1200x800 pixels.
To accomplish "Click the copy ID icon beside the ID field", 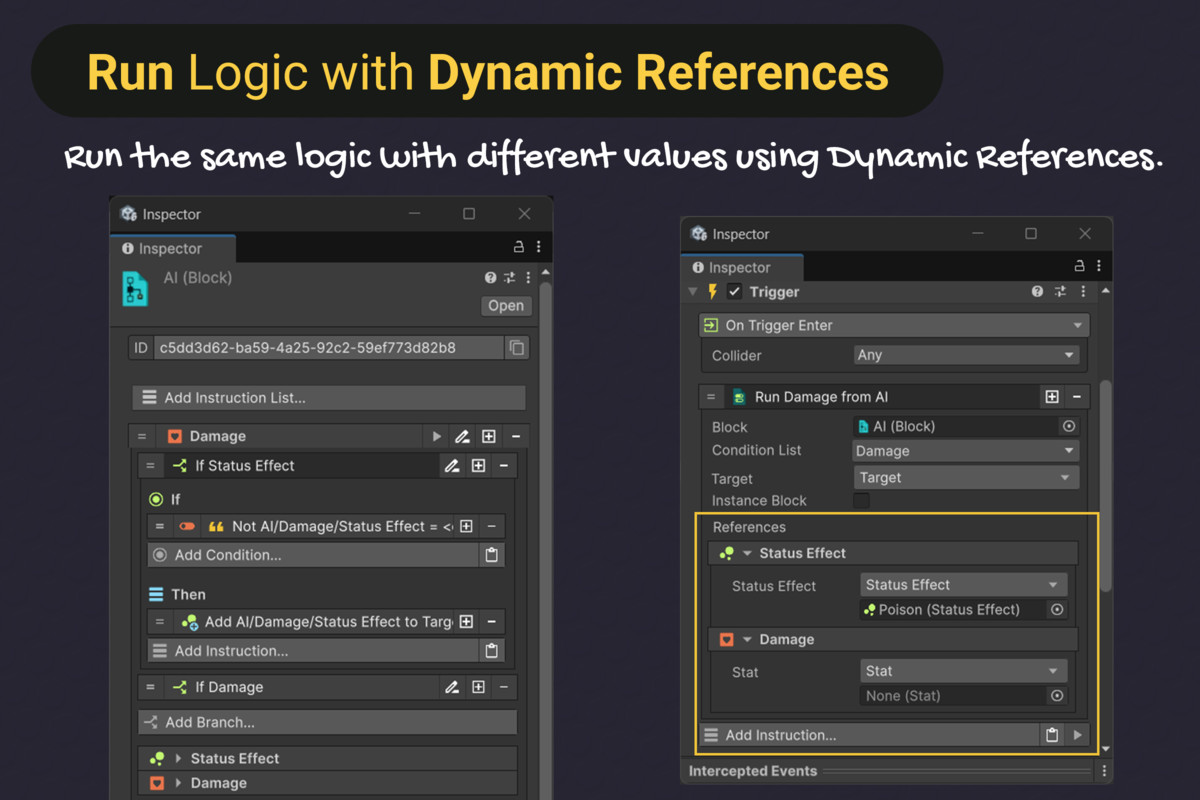I will (x=517, y=348).
